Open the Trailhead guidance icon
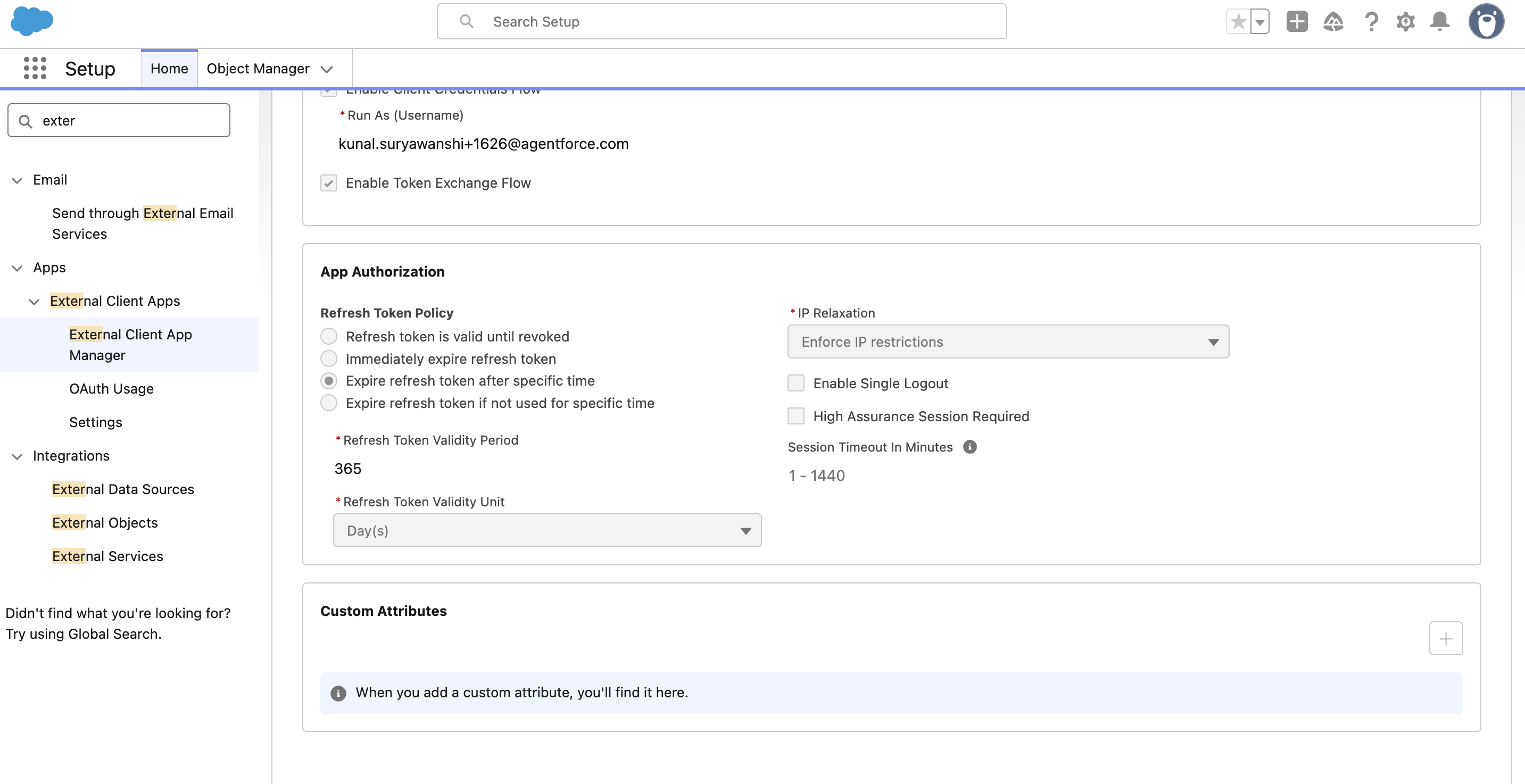Viewport: 1525px width, 784px height. [1333, 22]
